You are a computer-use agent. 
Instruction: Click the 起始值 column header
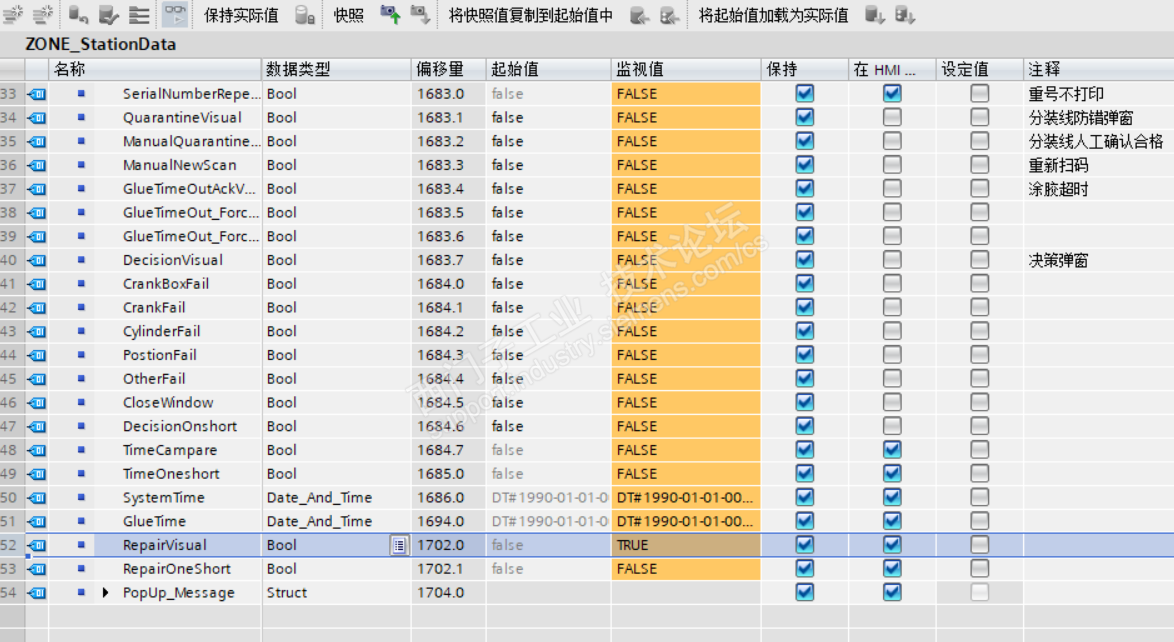click(548, 70)
